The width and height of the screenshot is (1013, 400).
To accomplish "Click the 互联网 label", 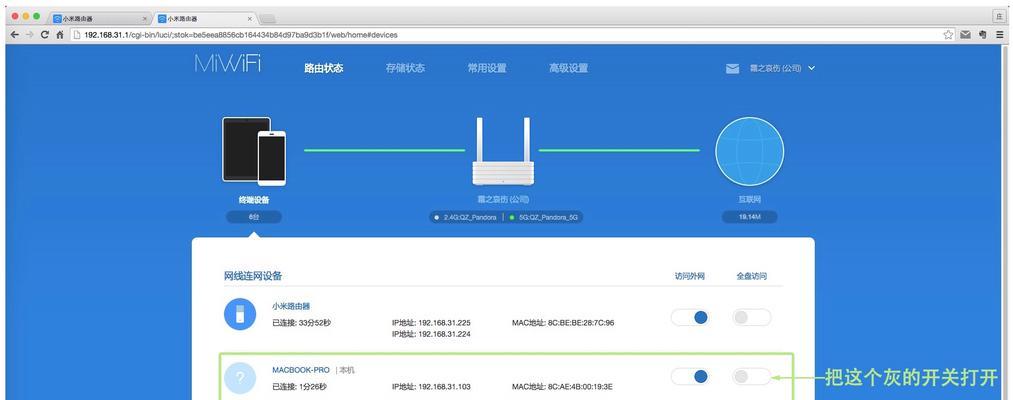I will 749,200.
